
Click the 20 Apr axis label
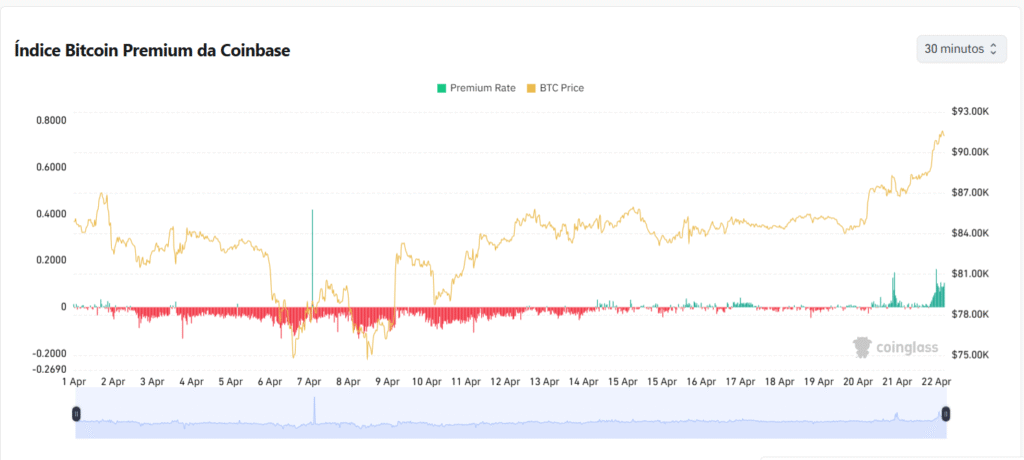pos(858,381)
